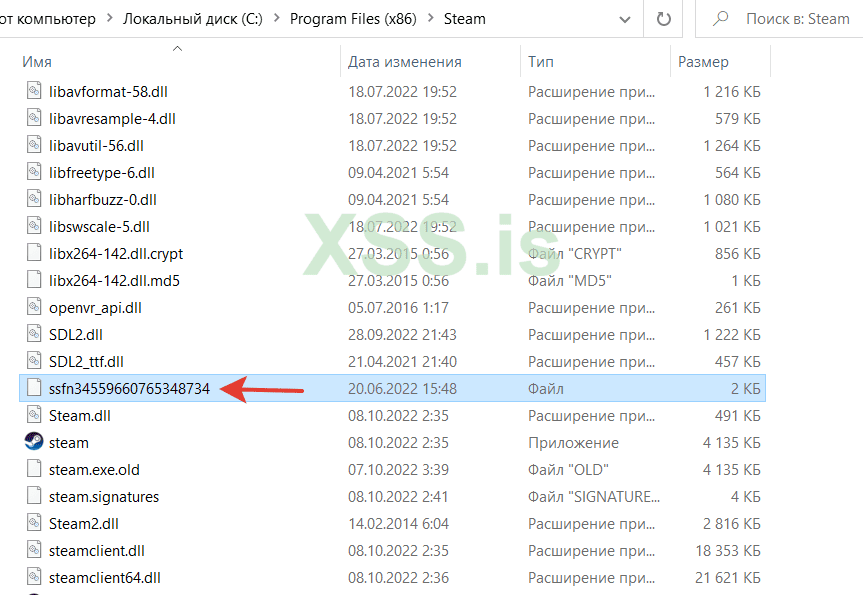
Task: Select the file name libfreetype-6.dll
Action: click(x=101, y=172)
